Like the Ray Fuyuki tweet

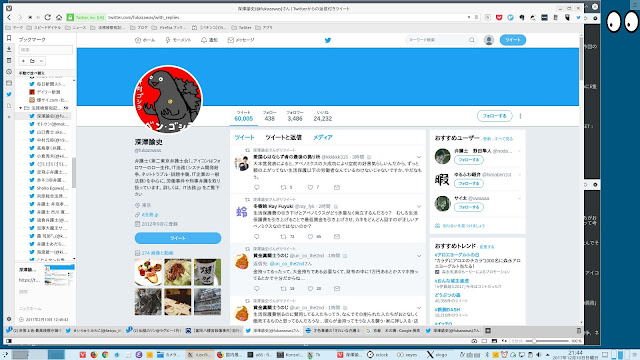(310, 237)
